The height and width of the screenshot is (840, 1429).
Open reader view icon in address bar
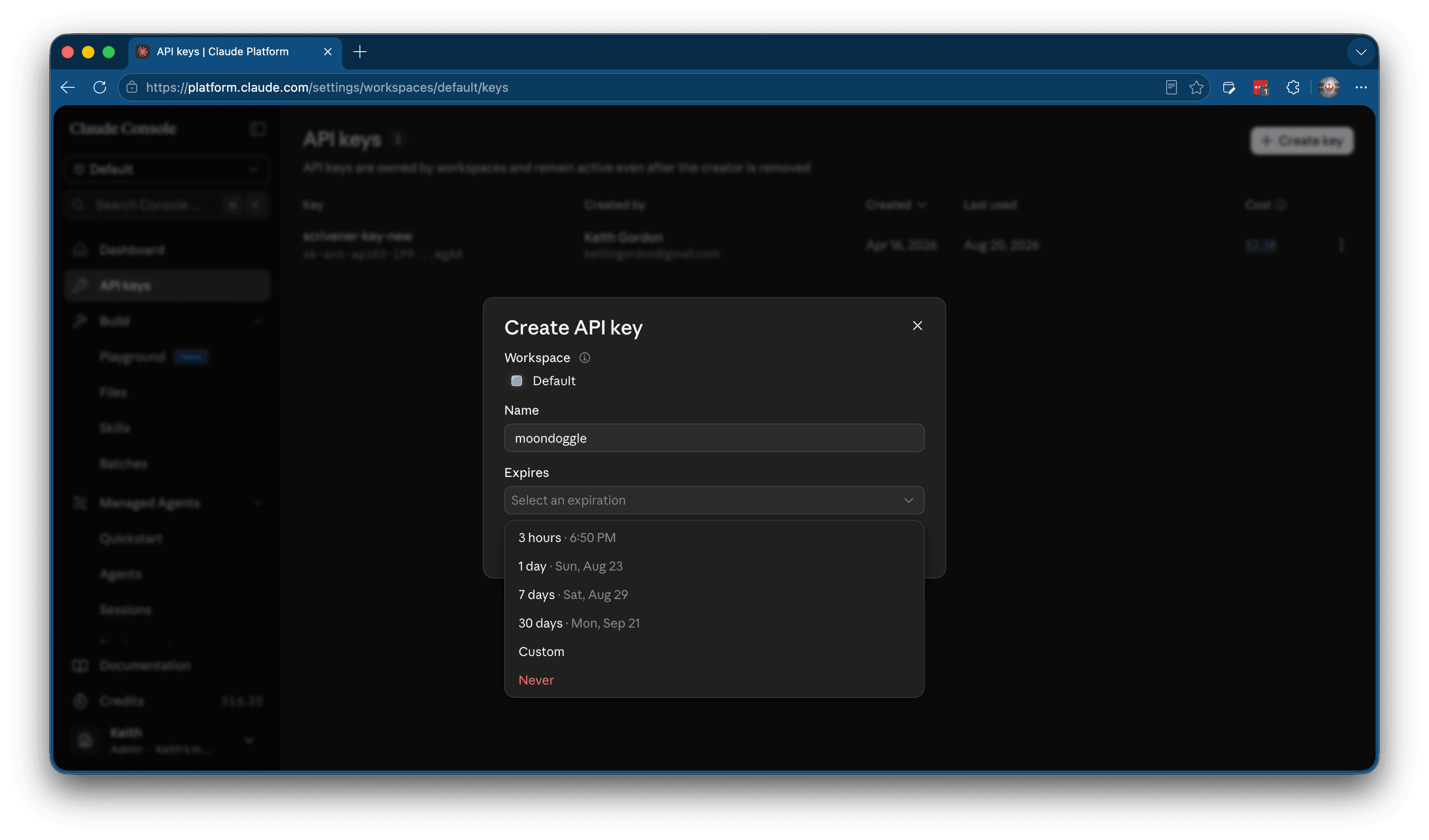point(1171,87)
